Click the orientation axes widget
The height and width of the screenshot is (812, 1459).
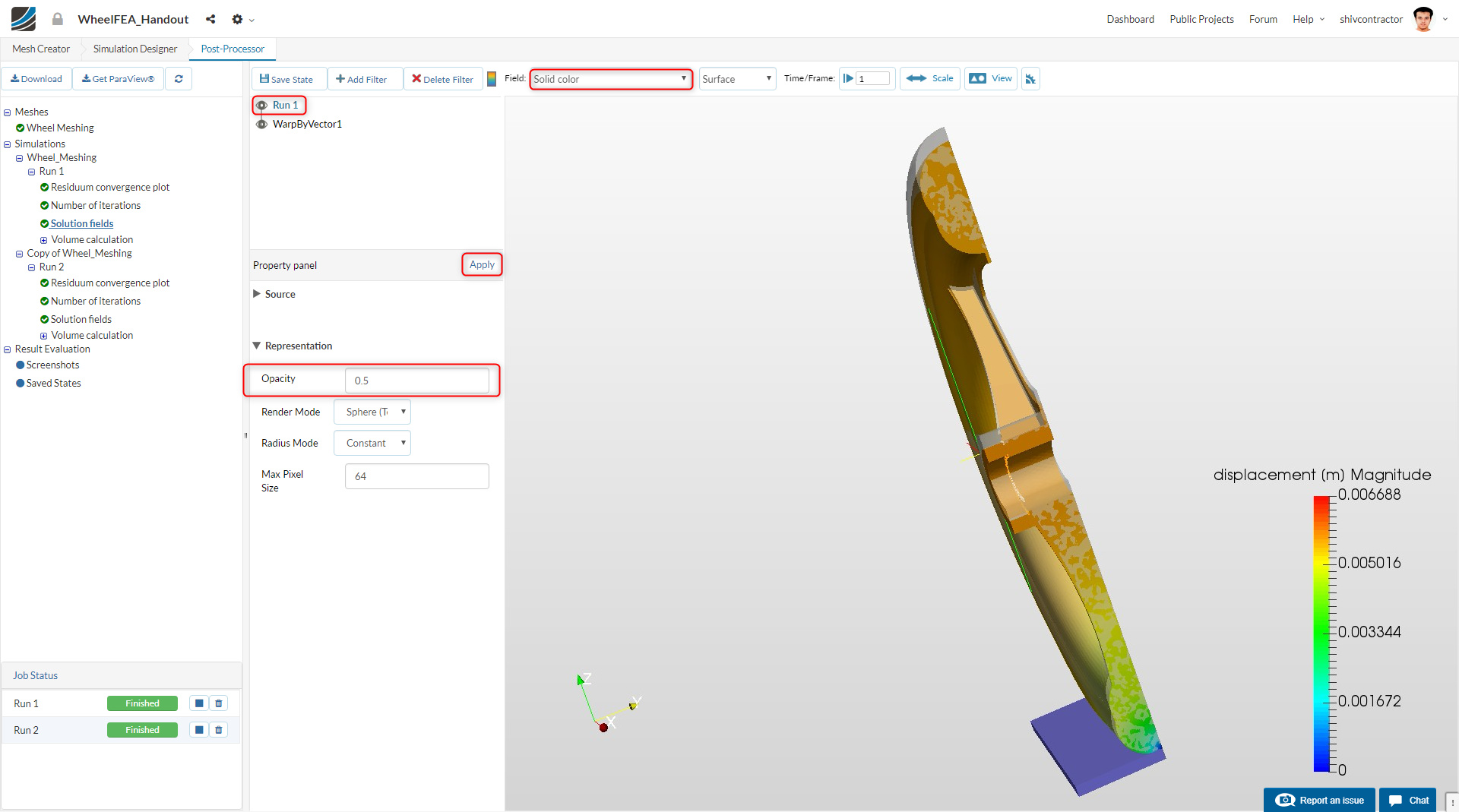point(609,703)
